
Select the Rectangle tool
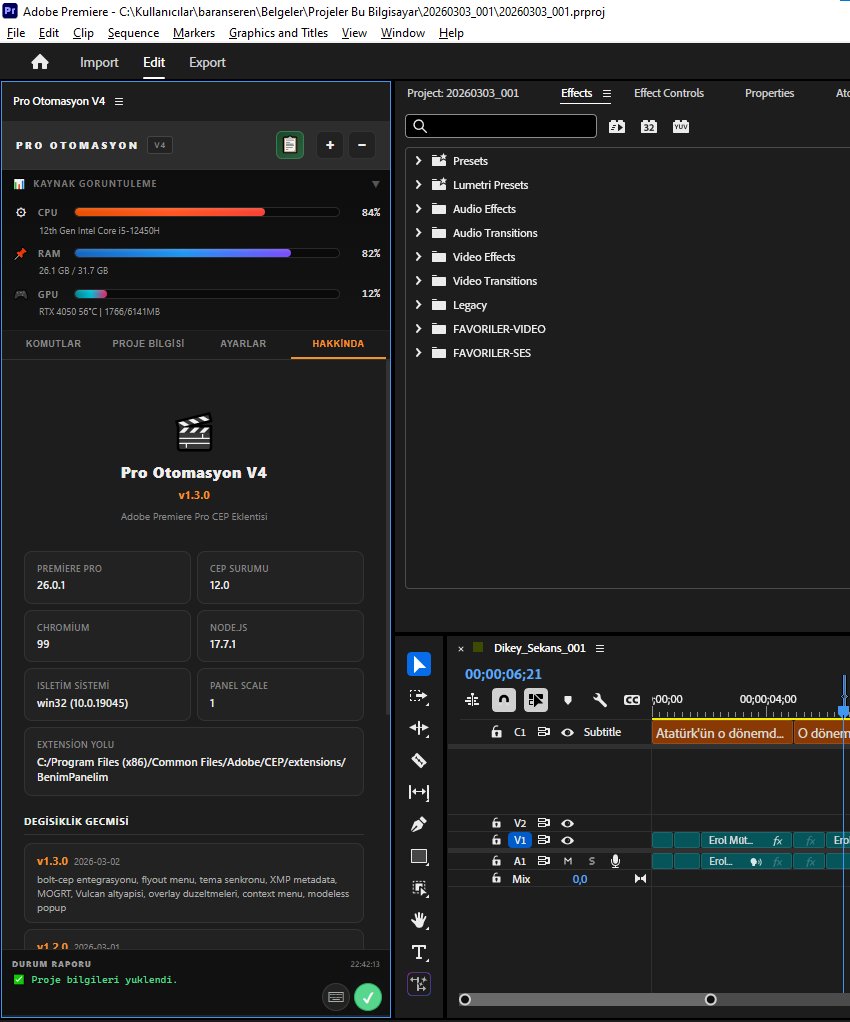tap(418, 856)
